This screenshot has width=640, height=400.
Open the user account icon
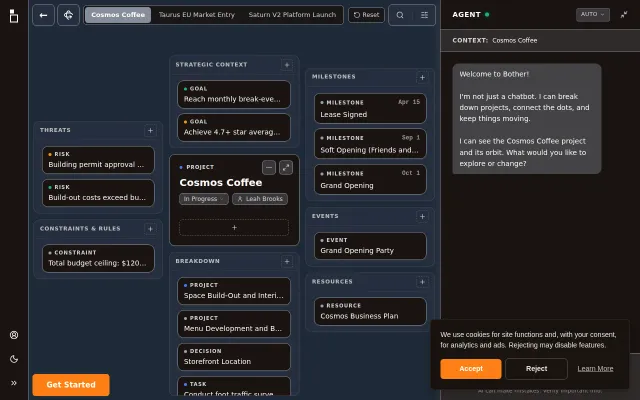pyautogui.click(x=14, y=335)
